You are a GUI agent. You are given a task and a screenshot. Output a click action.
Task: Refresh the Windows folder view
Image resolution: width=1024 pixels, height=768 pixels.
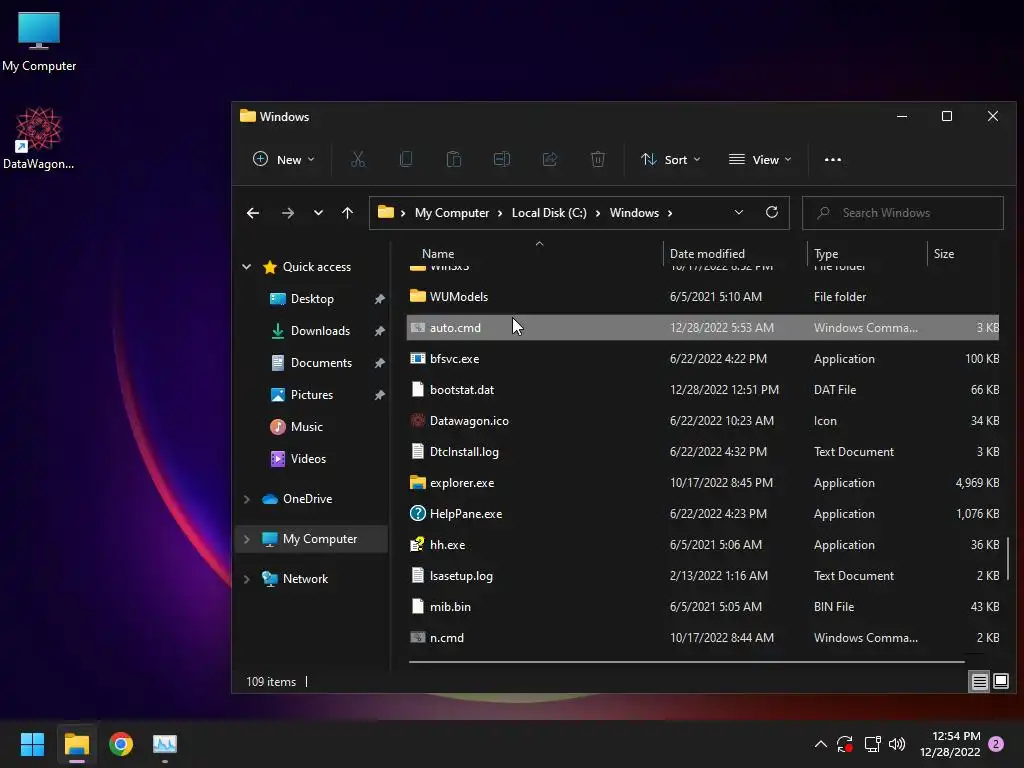click(x=771, y=212)
